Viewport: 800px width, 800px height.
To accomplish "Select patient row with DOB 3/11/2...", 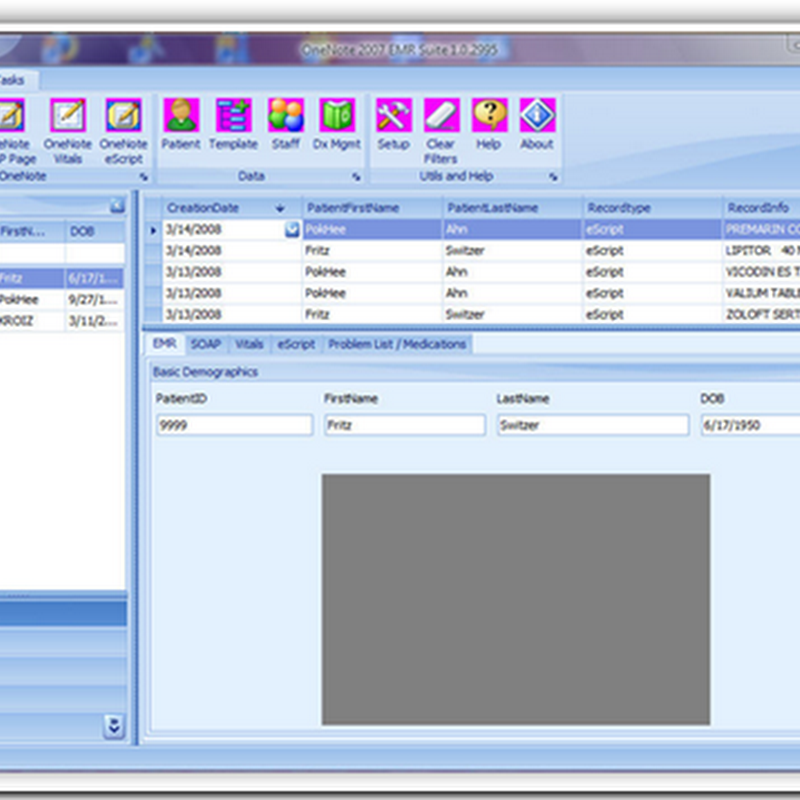I will coord(62,321).
